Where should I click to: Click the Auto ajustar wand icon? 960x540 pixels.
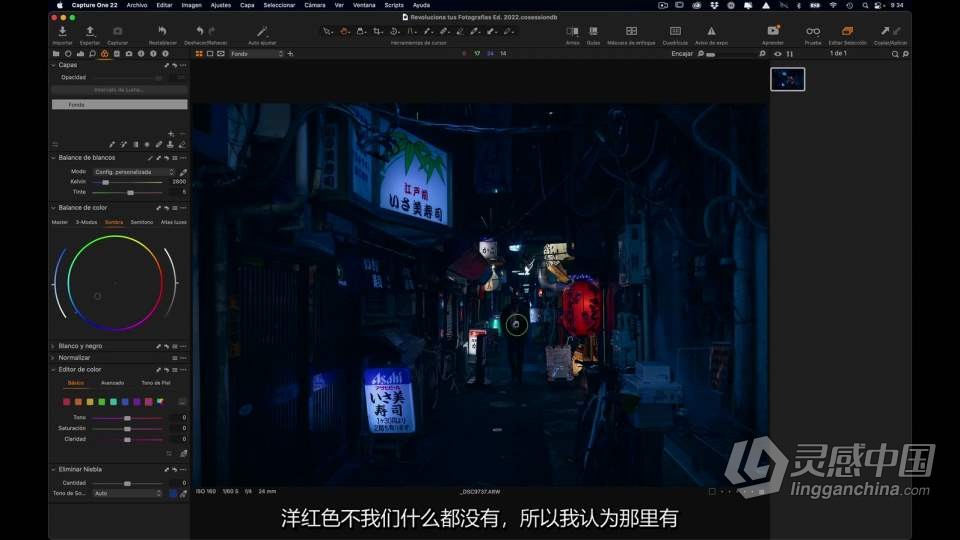pos(262,31)
